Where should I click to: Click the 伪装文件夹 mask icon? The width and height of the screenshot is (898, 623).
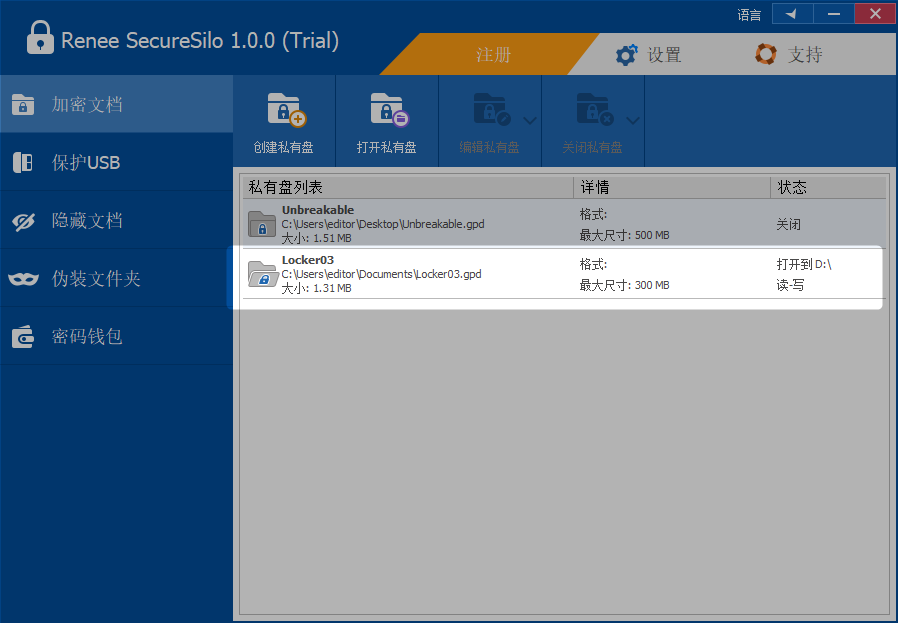pos(23,279)
